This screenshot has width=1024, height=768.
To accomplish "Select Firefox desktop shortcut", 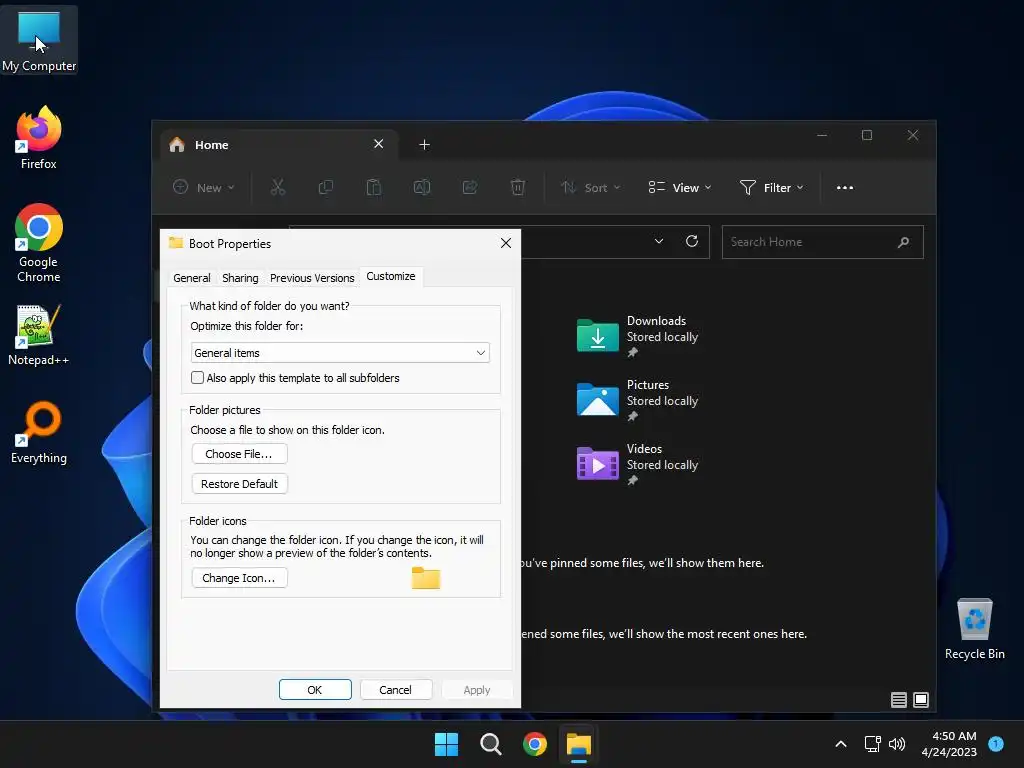I will click(39, 138).
